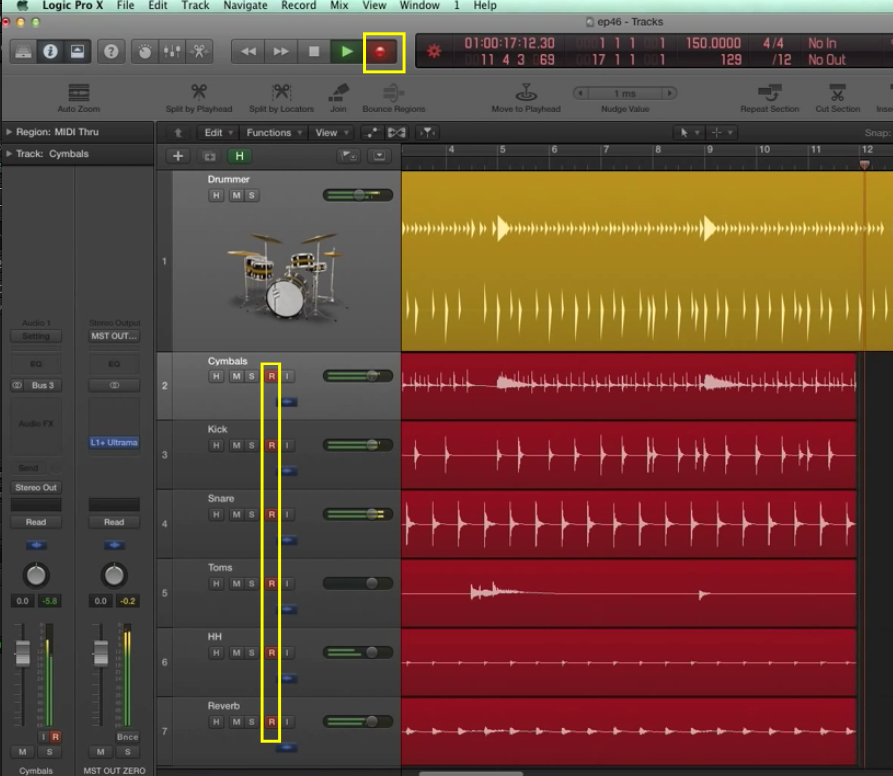
Task: Open the Edit dropdown in tracks area
Action: pos(218,133)
